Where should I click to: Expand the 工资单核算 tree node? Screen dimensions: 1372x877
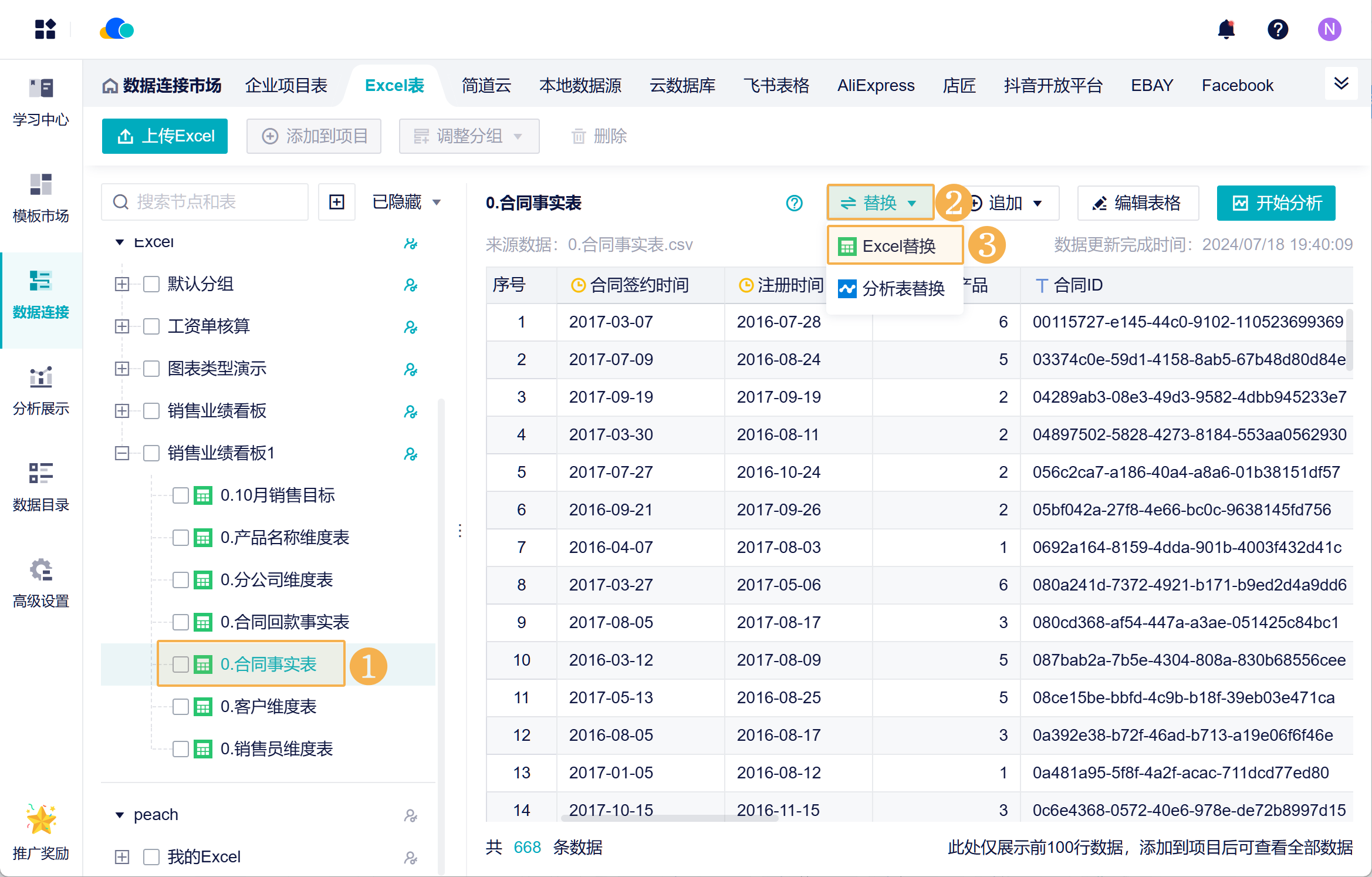(122, 326)
